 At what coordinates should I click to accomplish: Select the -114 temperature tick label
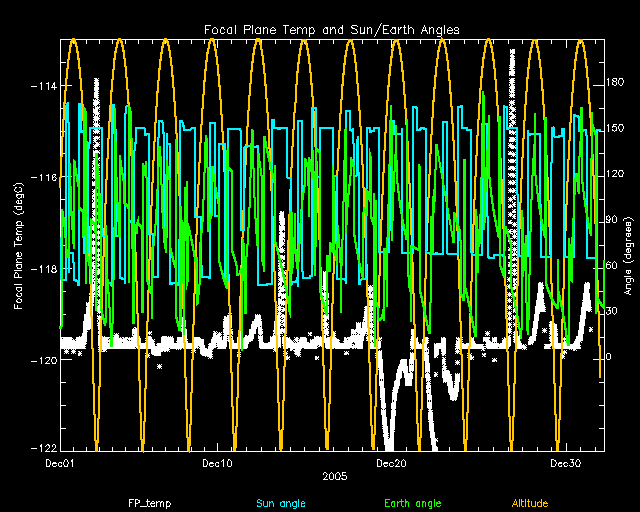click(42, 86)
